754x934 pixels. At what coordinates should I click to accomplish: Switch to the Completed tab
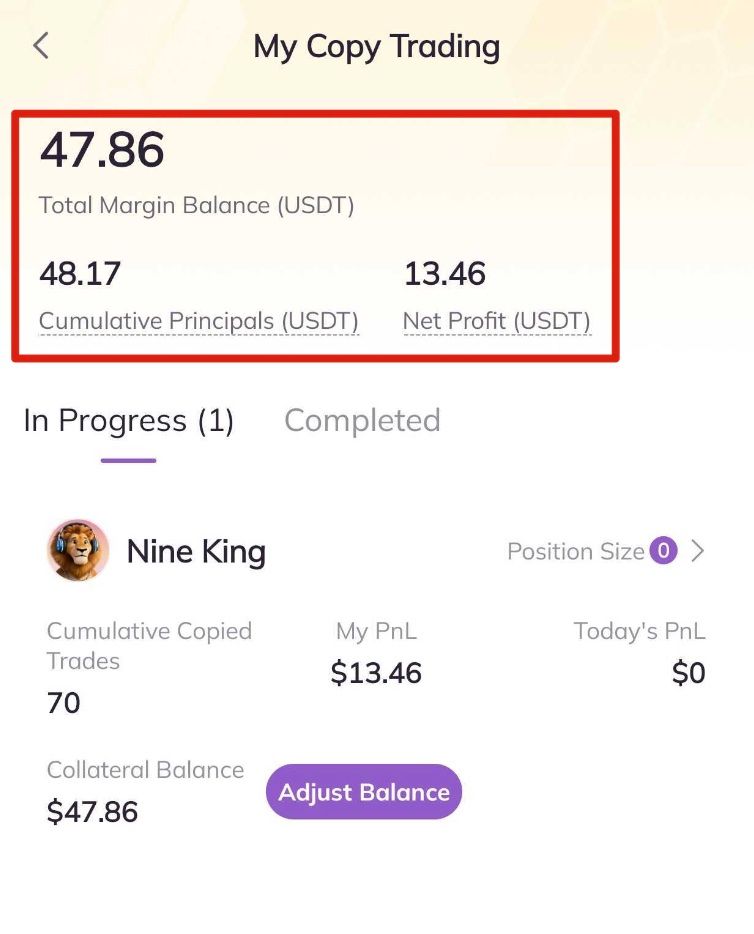click(x=362, y=421)
